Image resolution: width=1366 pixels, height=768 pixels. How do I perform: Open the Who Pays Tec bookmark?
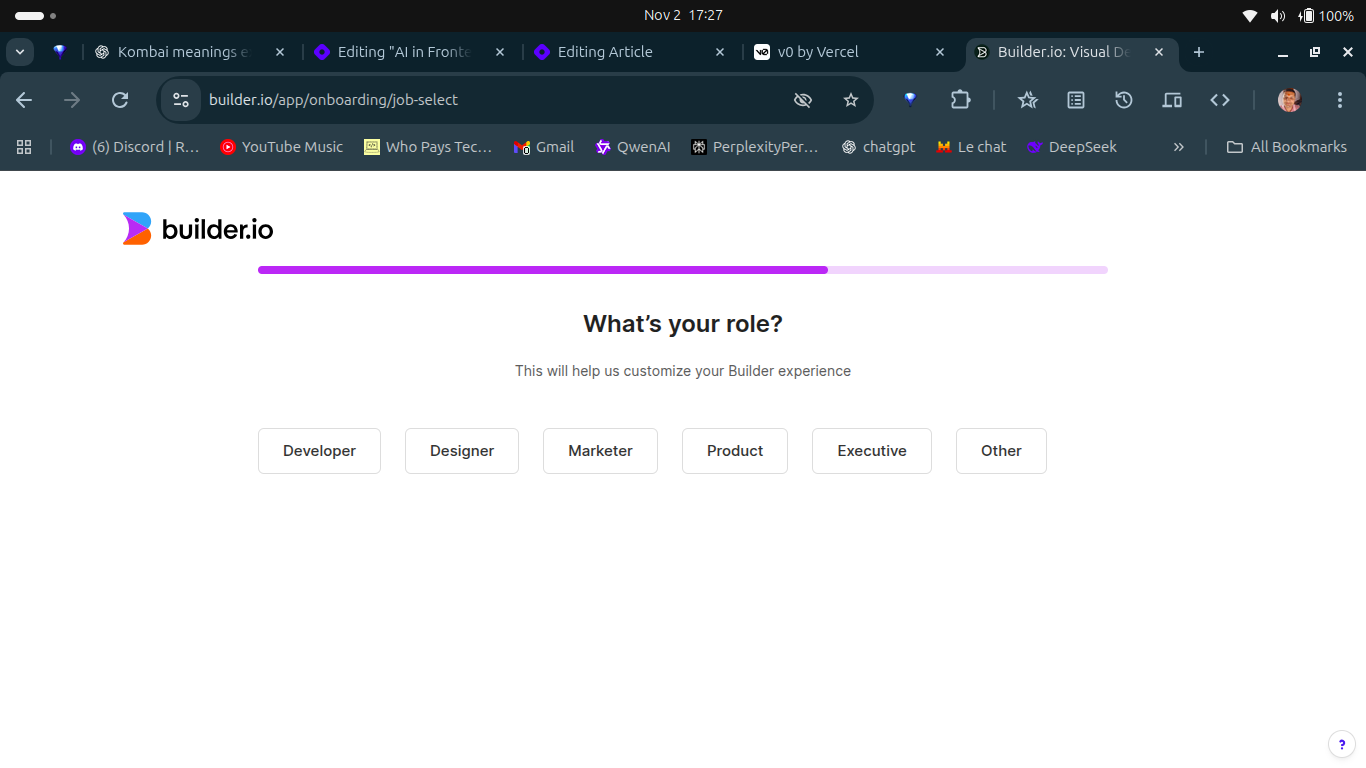tap(428, 147)
